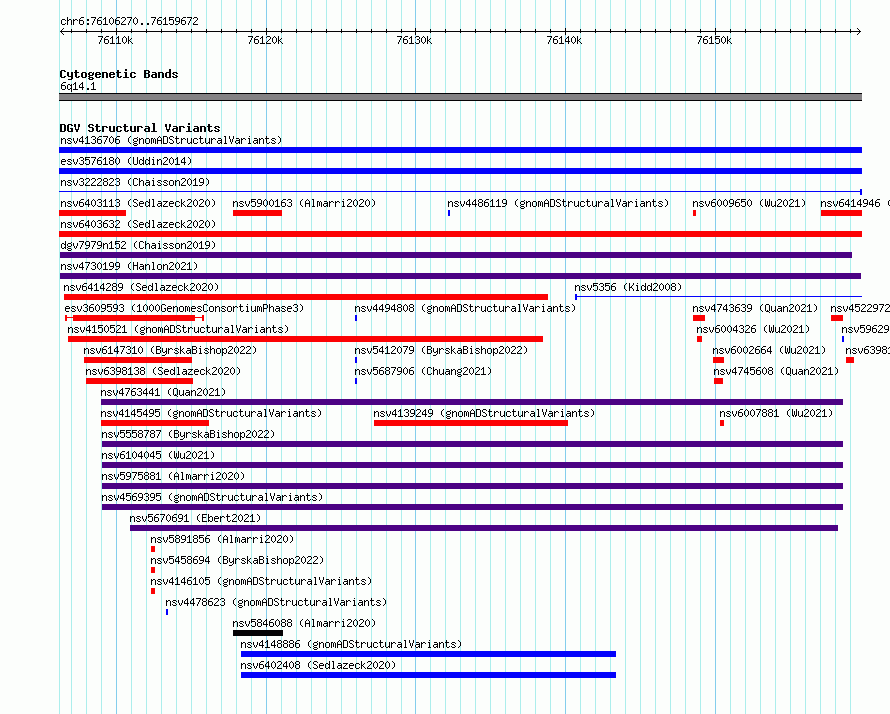Select the nsv5891856 (Almarri2020) label
Screen dimensions: 890x714
coord(222,539)
